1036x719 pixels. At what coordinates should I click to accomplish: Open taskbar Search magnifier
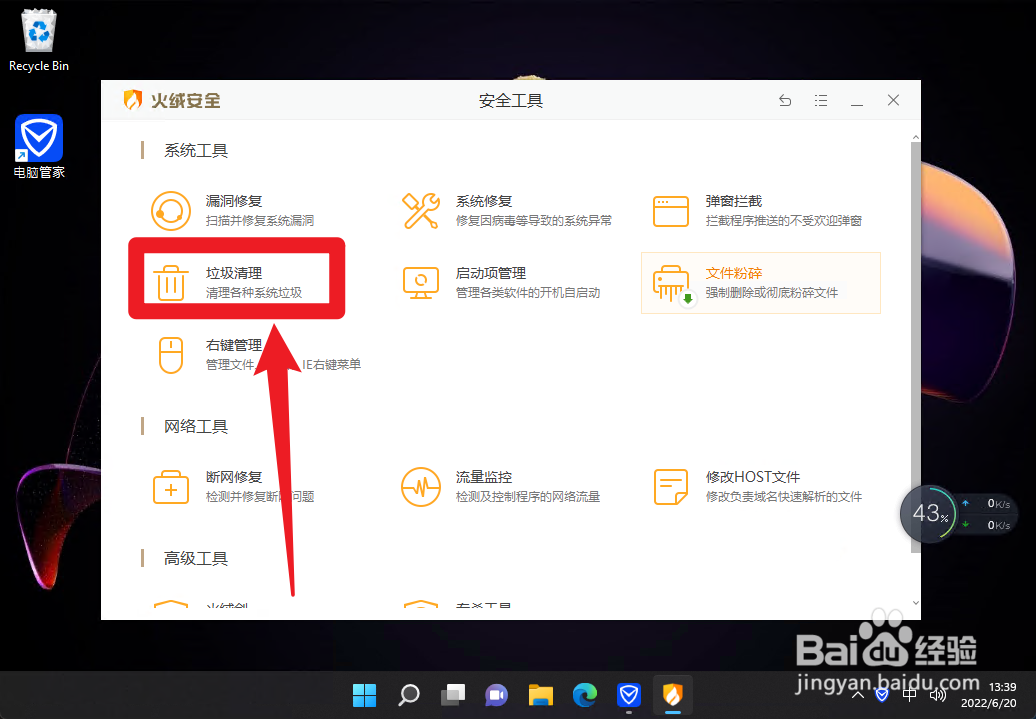point(409,695)
